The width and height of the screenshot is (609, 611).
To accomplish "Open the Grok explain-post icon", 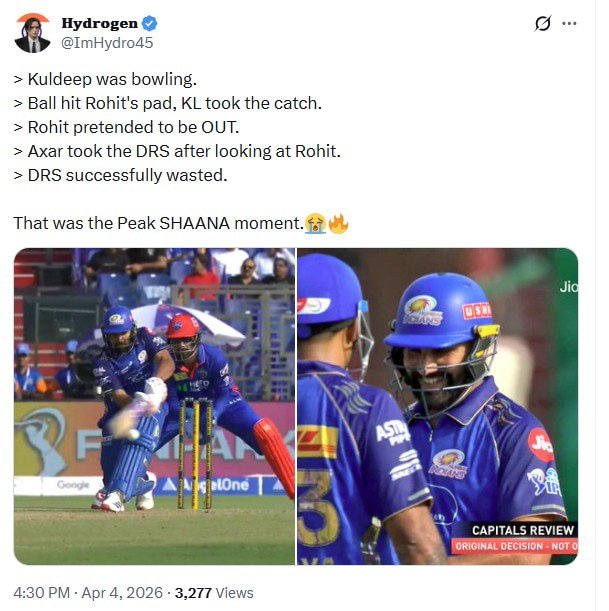I will point(543,24).
